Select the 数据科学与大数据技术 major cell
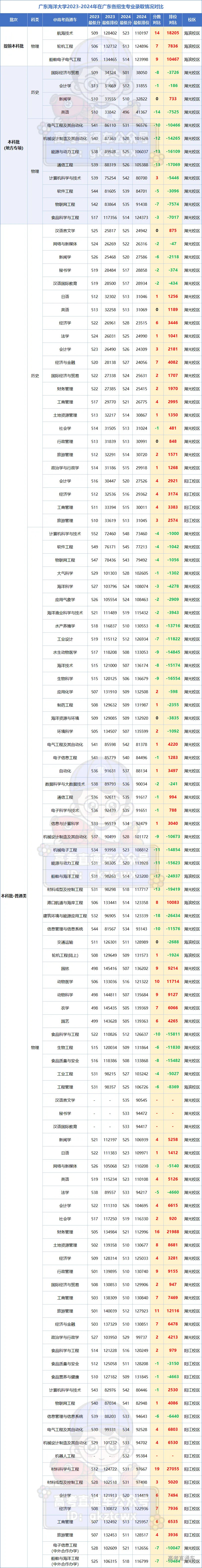The width and height of the screenshot is (202, 1568). click(65, 784)
